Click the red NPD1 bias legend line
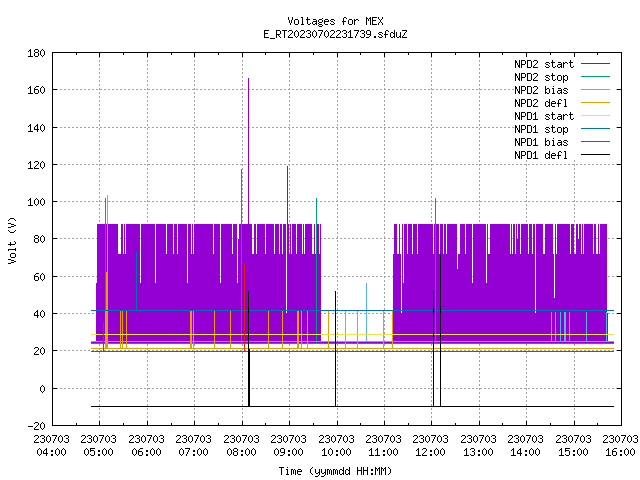Image resolution: width=640 pixels, height=480 pixels. [x=596, y=142]
